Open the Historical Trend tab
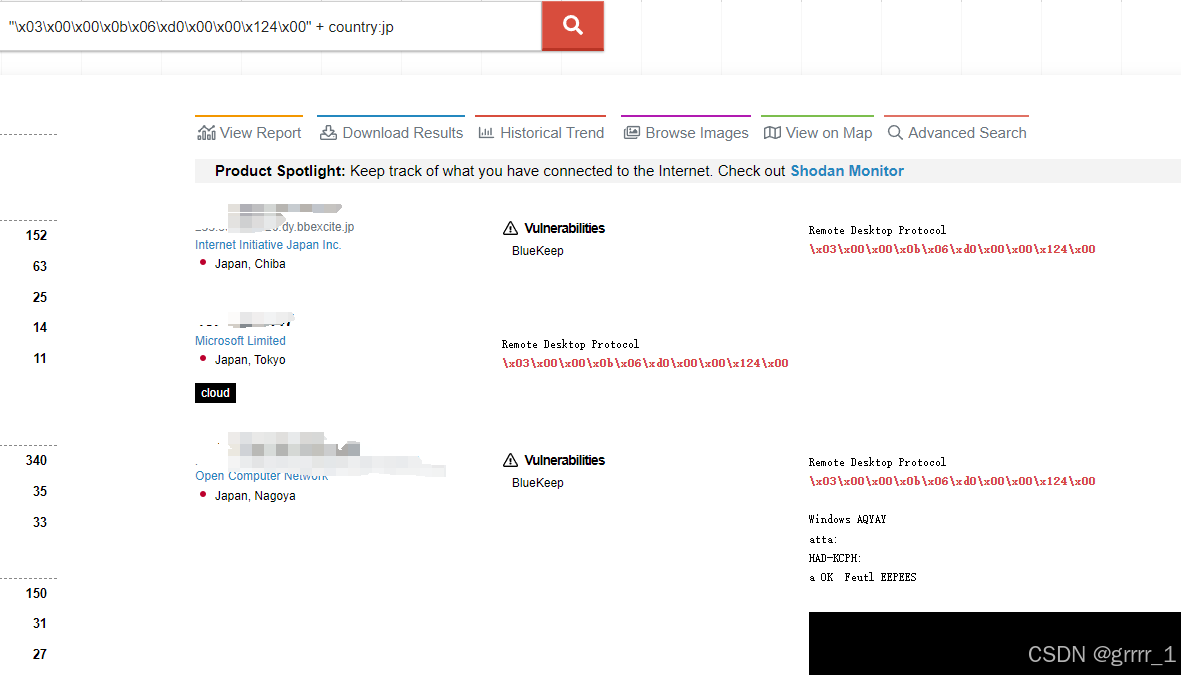This screenshot has height=675, width=1181. [x=541, y=133]
